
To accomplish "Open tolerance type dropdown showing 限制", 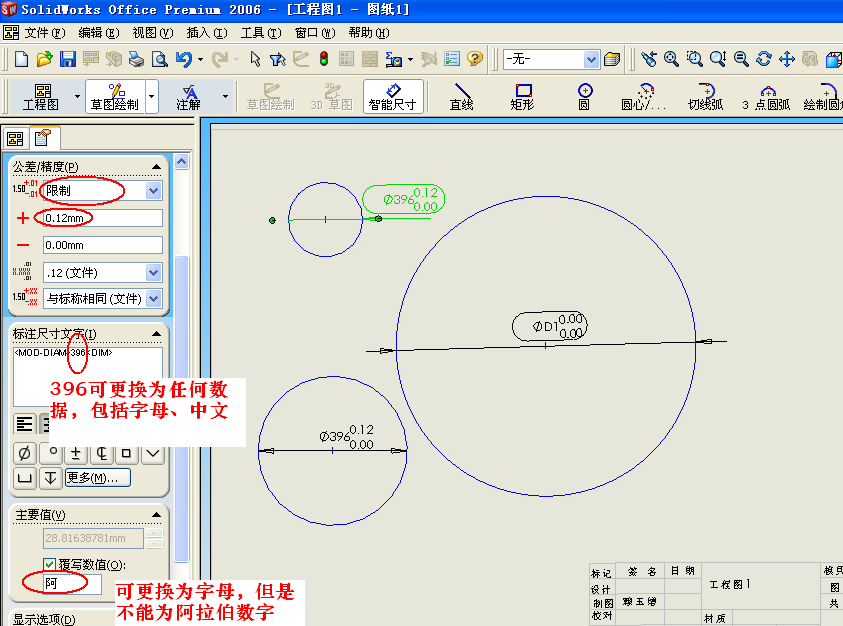I will (154, 190).
